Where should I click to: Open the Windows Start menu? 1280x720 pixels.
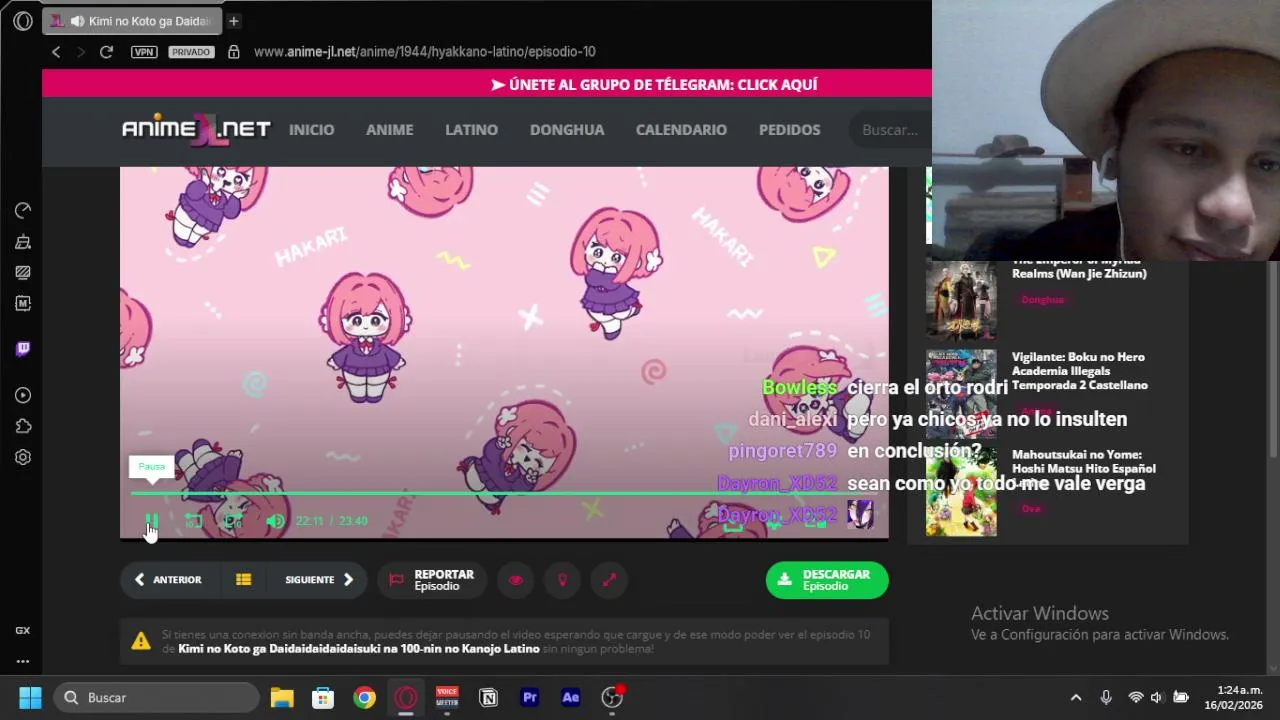click(x=30, y=698)
